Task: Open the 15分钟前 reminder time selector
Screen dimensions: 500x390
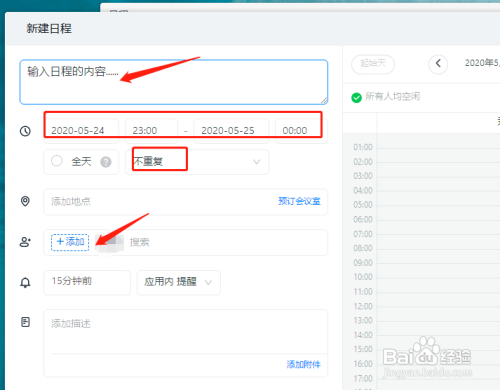Action: [87, 282]
